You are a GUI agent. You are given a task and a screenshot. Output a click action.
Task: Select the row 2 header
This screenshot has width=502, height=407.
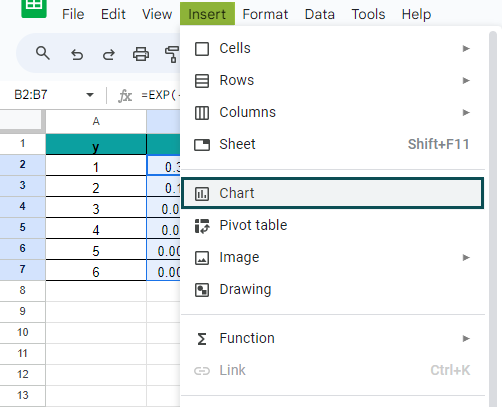(22, 165)
